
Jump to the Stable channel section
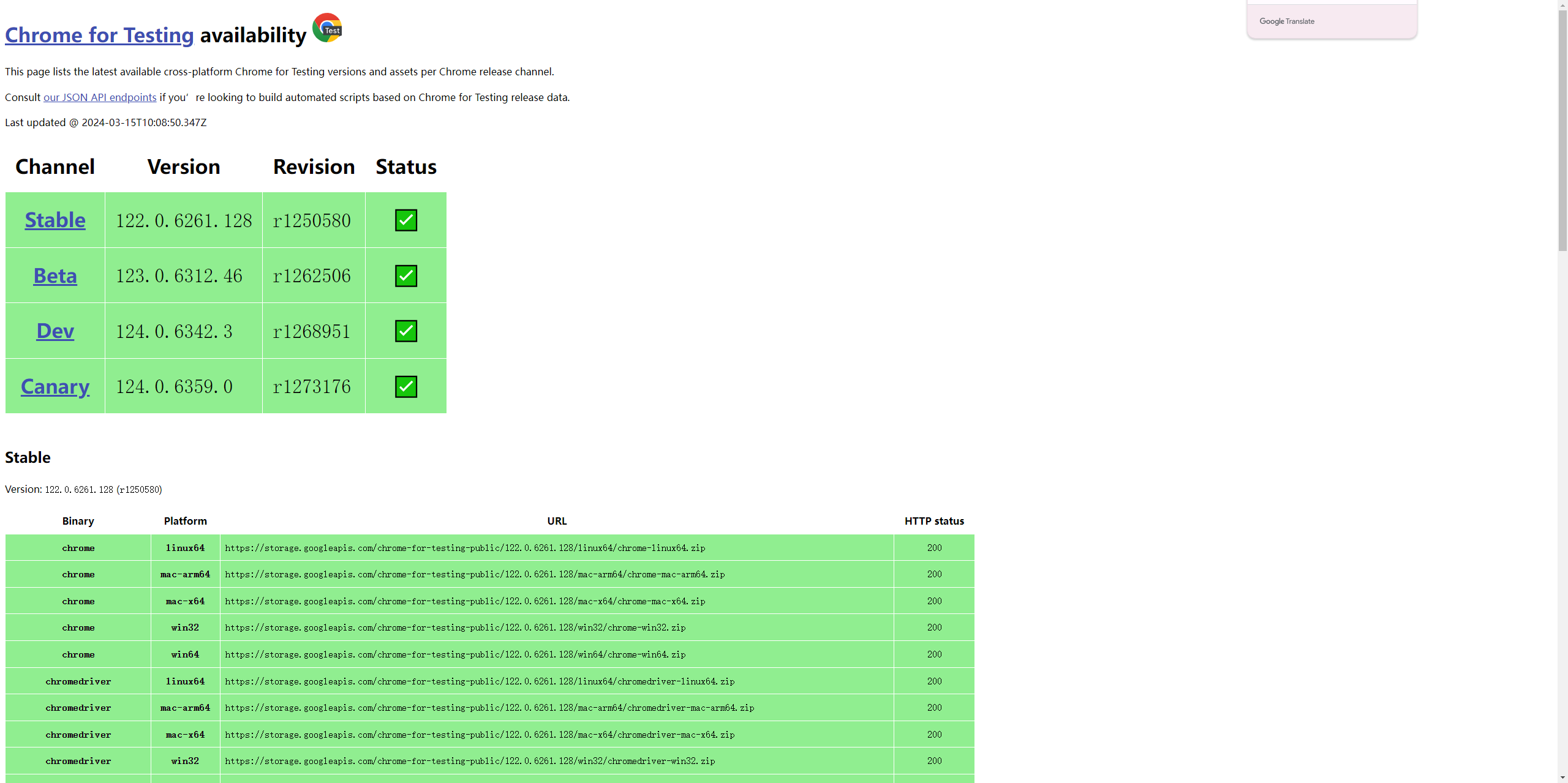(x=55, y=220)
